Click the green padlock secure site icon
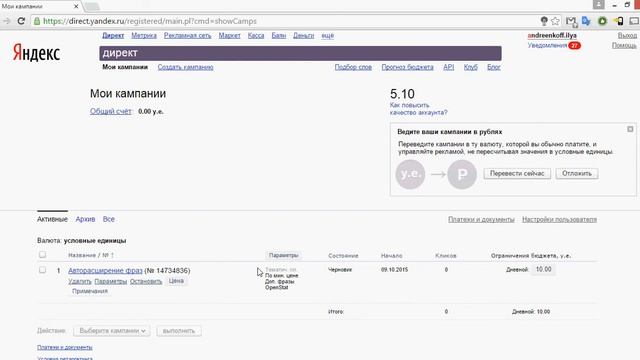This screenshot has width=640, height=360. pos(37,21)
